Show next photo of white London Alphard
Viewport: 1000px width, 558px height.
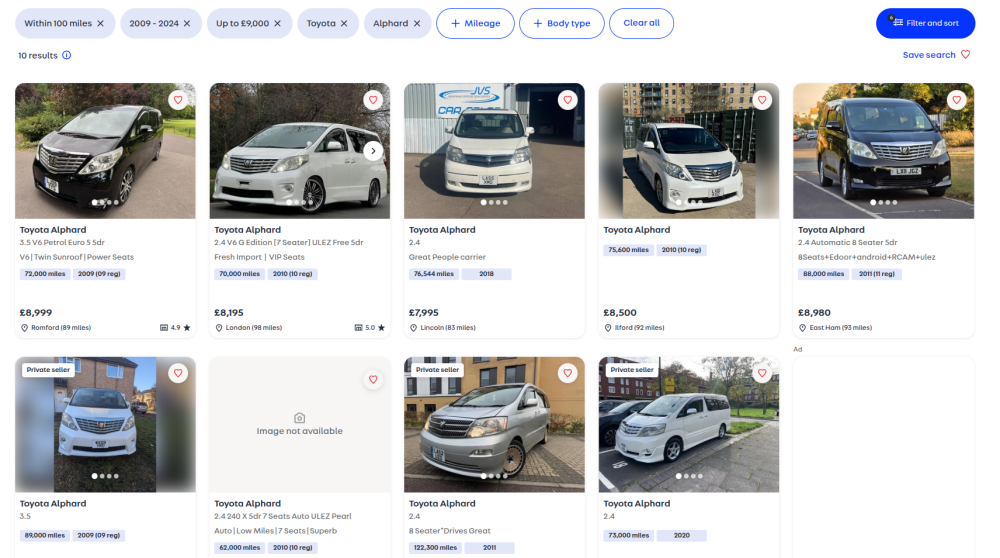pos(373,151)
